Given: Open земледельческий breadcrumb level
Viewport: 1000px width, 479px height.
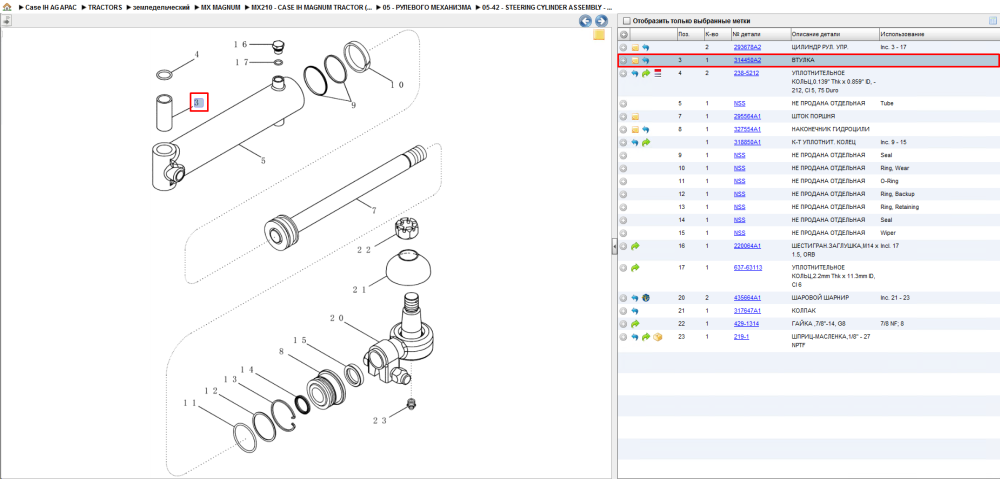Looking at the screenshot, I should pyautogui.click(x=162, y=7).
